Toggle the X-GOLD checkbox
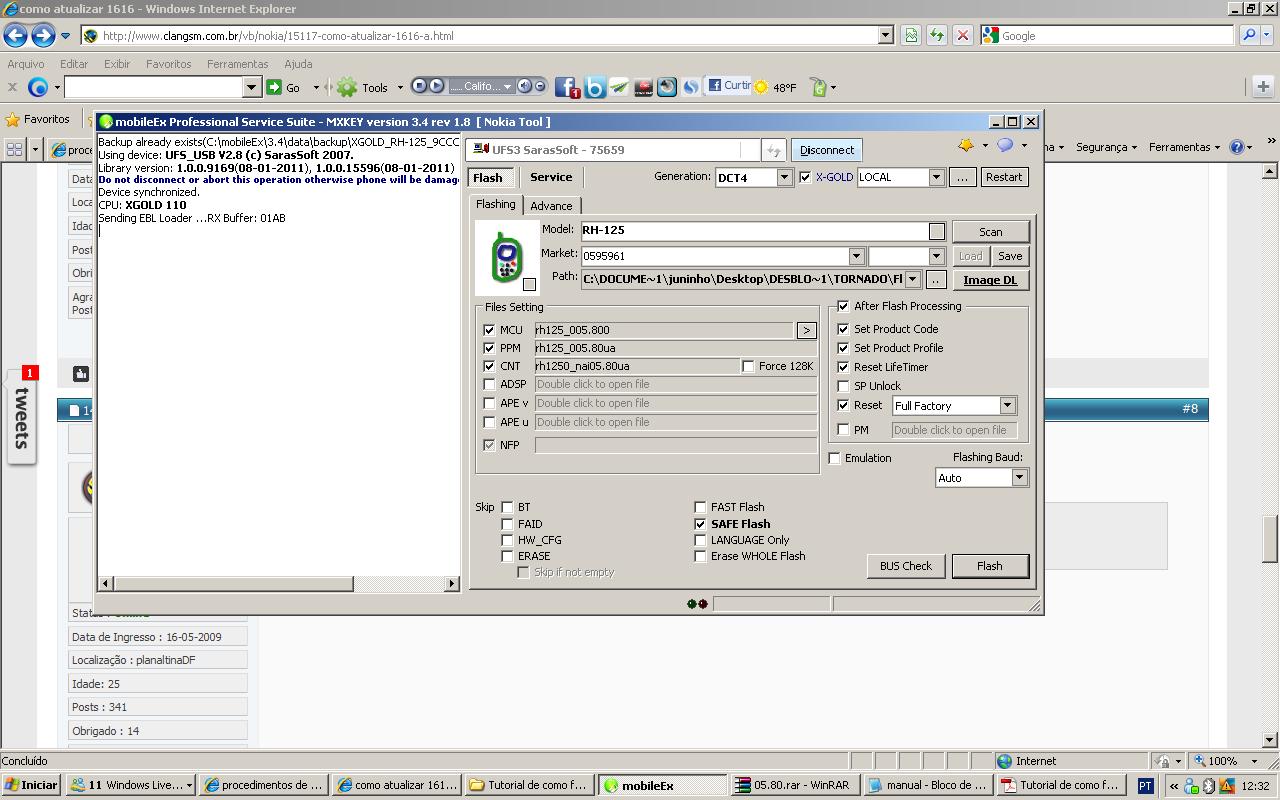1280x800 pixels. click(805, 177)
